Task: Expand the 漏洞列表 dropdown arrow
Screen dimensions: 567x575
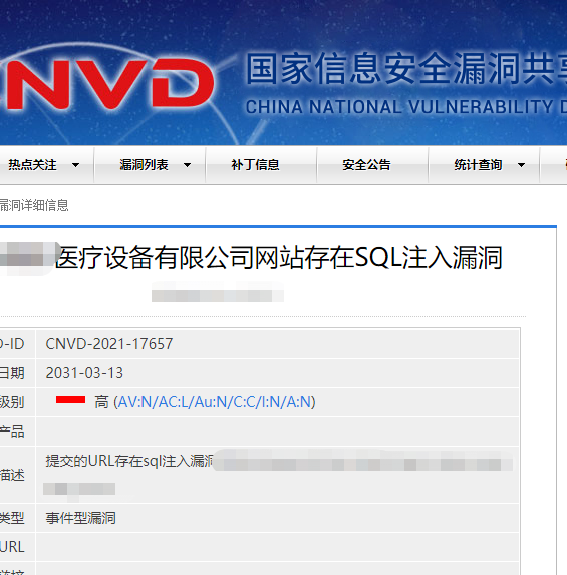Action: (187, 165)
